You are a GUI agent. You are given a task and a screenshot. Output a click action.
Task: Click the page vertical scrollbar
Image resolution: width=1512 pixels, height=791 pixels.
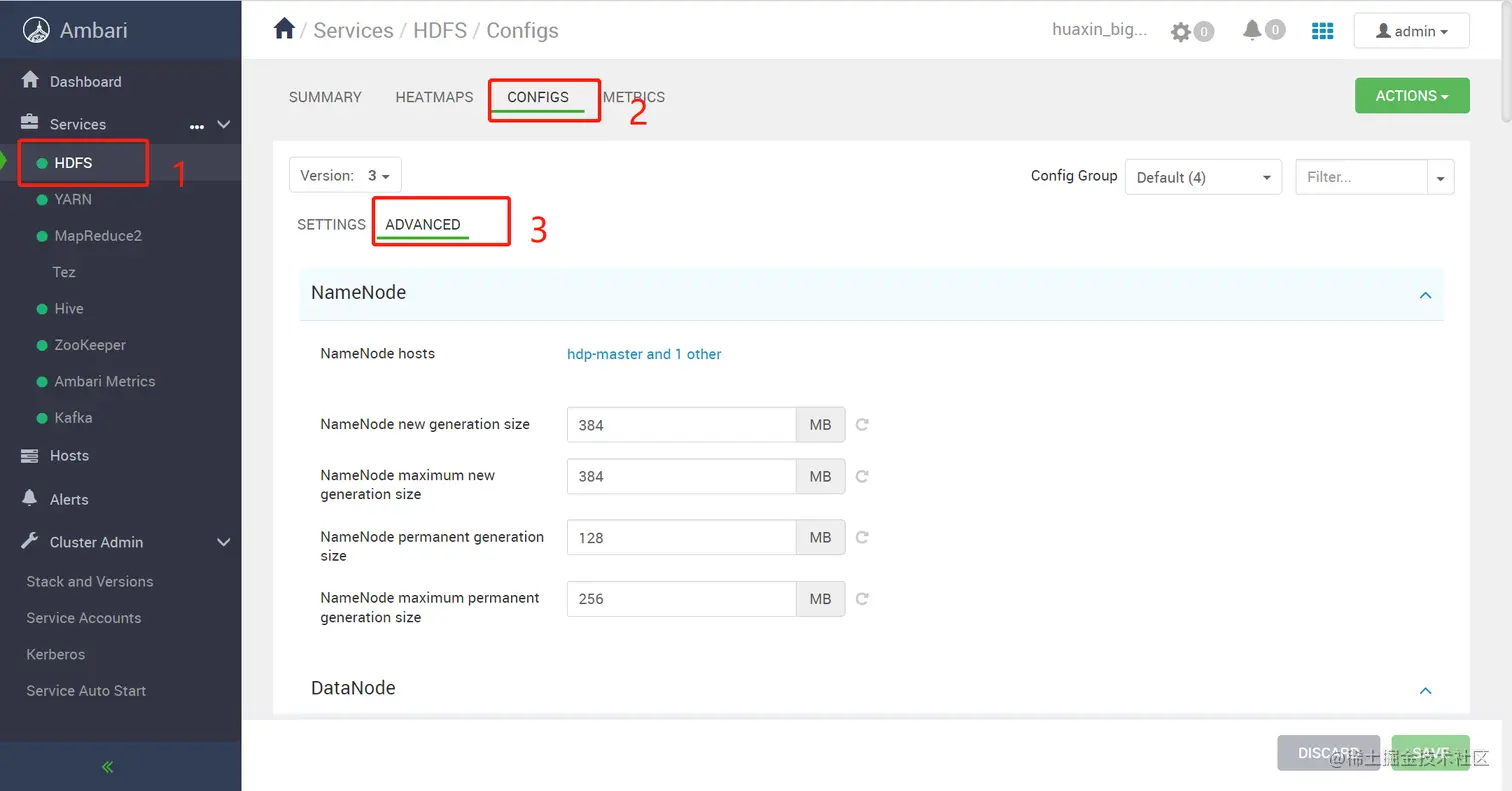1506,60
